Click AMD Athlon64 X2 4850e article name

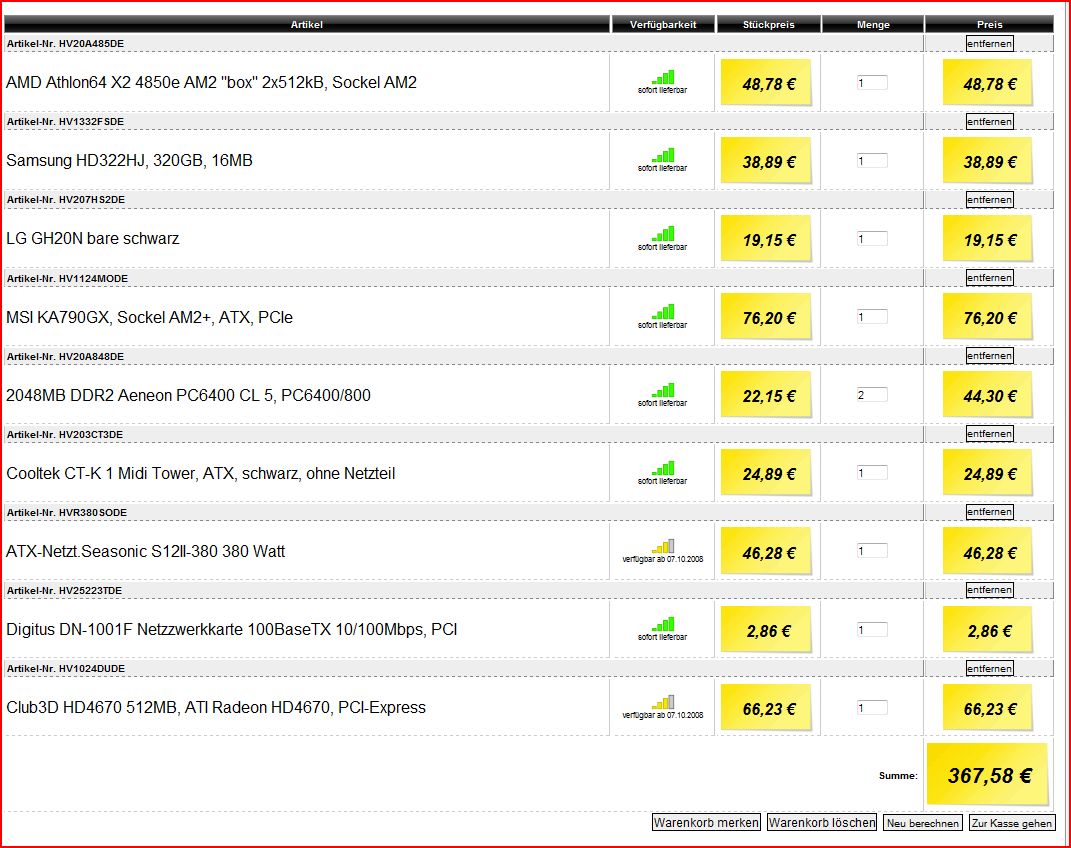coord(211,83)
